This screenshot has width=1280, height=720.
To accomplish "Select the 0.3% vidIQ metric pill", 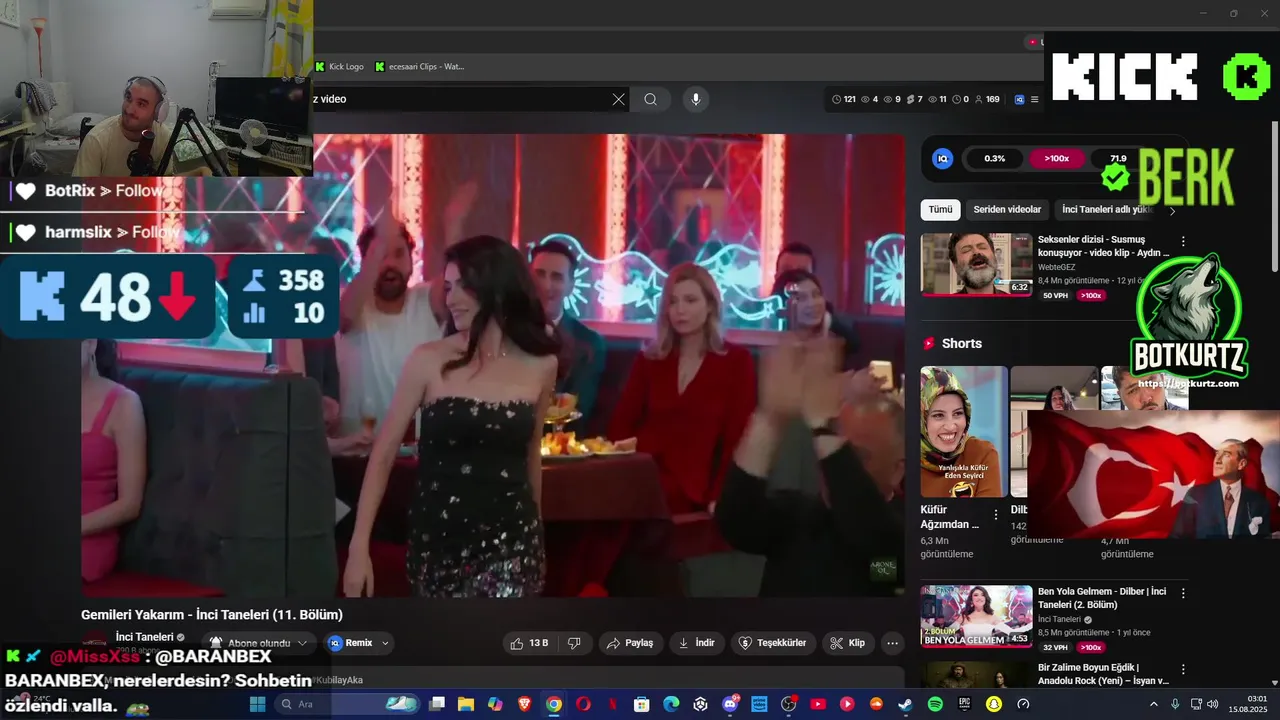I will [994, 158].
